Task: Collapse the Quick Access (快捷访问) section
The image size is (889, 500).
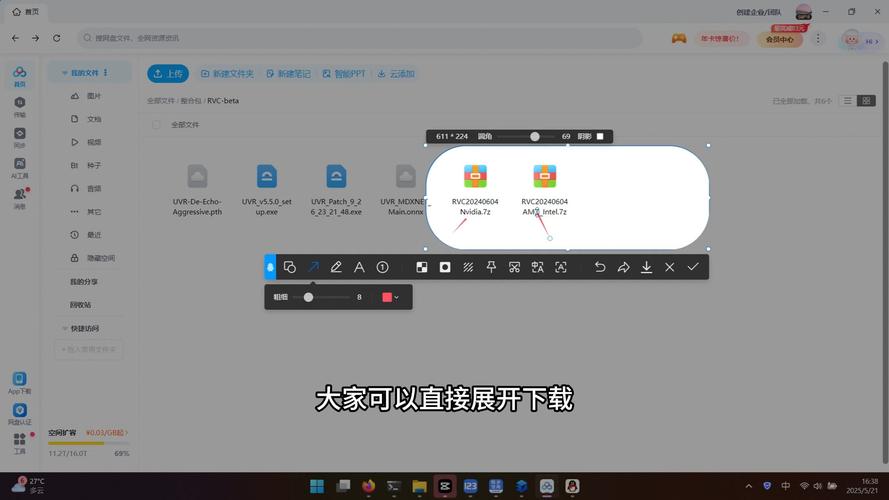Action: tap(65, 329)
